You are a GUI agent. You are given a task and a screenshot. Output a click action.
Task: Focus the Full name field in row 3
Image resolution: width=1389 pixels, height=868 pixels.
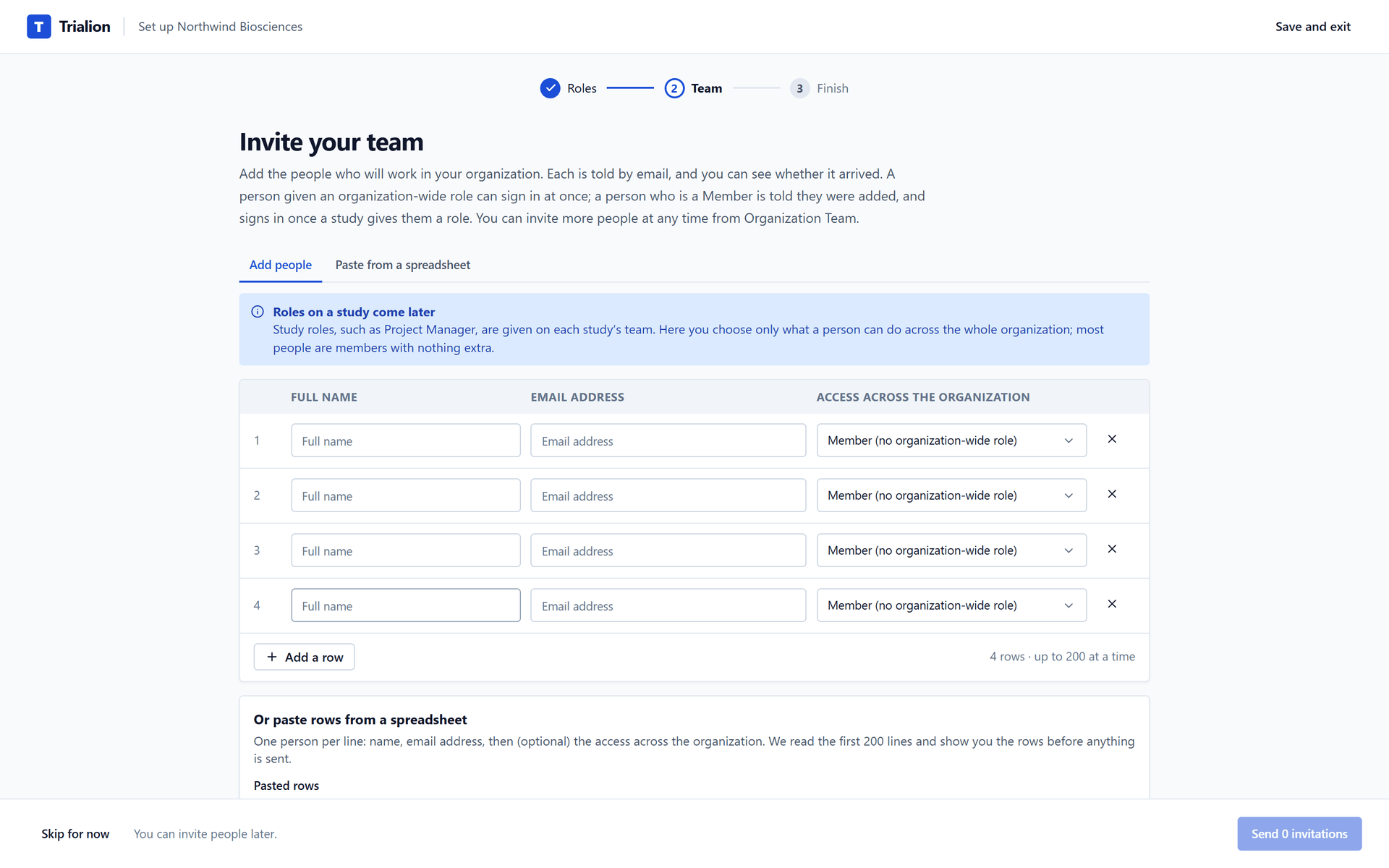(x=406, y=550)
